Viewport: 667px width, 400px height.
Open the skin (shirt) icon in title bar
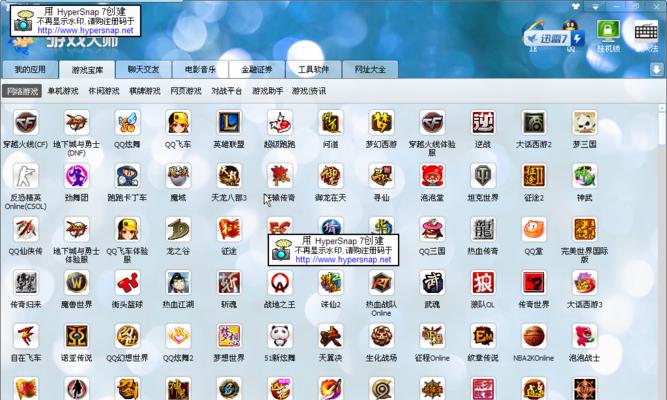575,6
